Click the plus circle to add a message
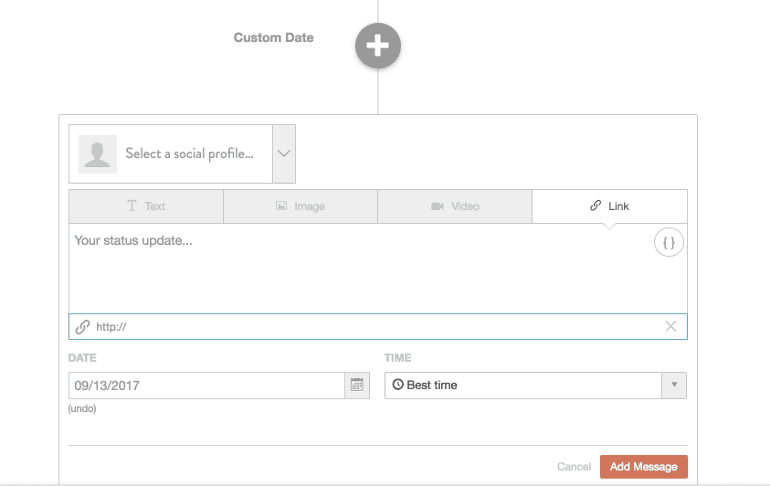Image resolution: width=770 pixels, height=486 pixels. (378, 45)
